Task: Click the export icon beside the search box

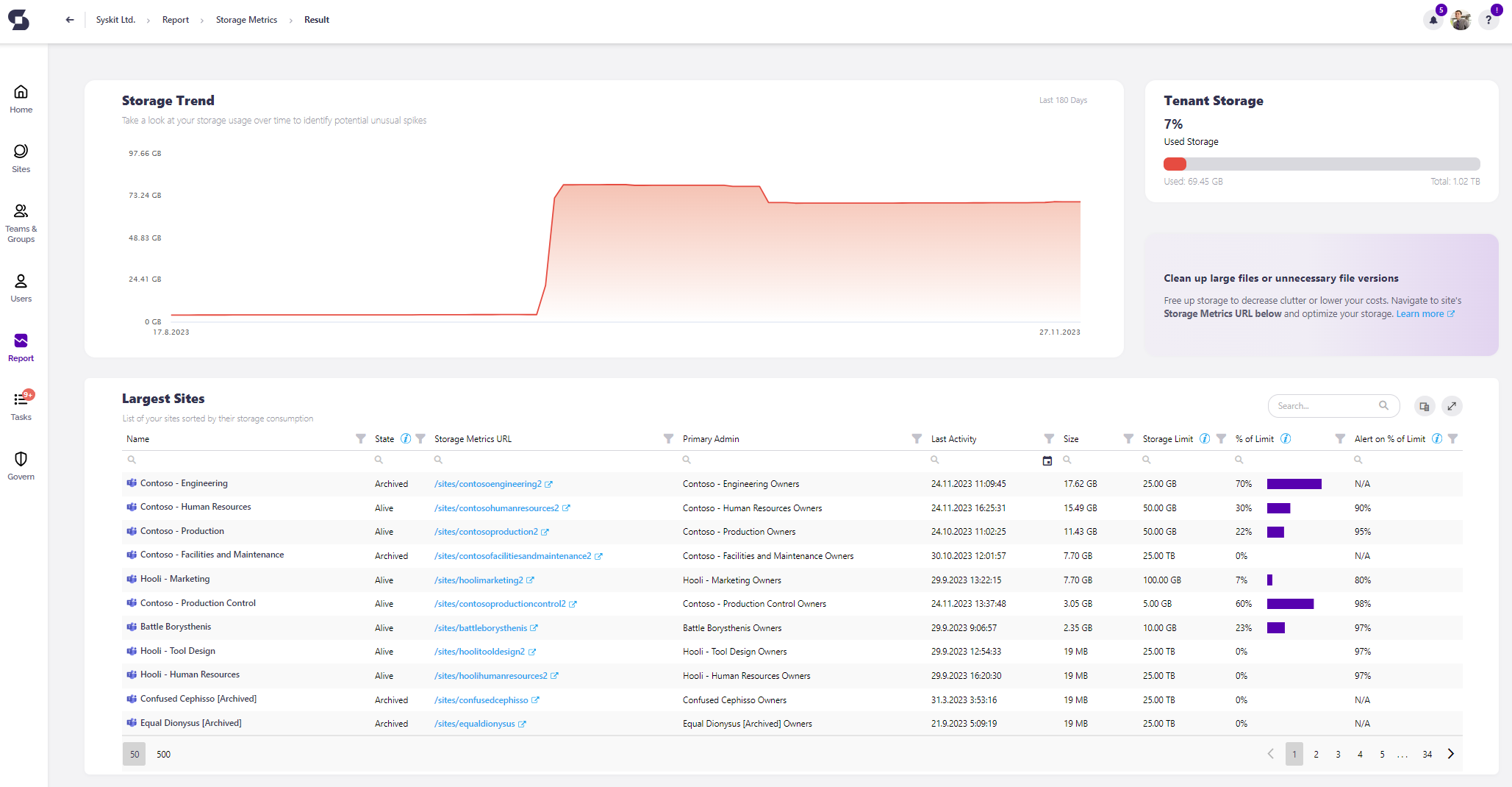Action: (x=1425, y=406)
